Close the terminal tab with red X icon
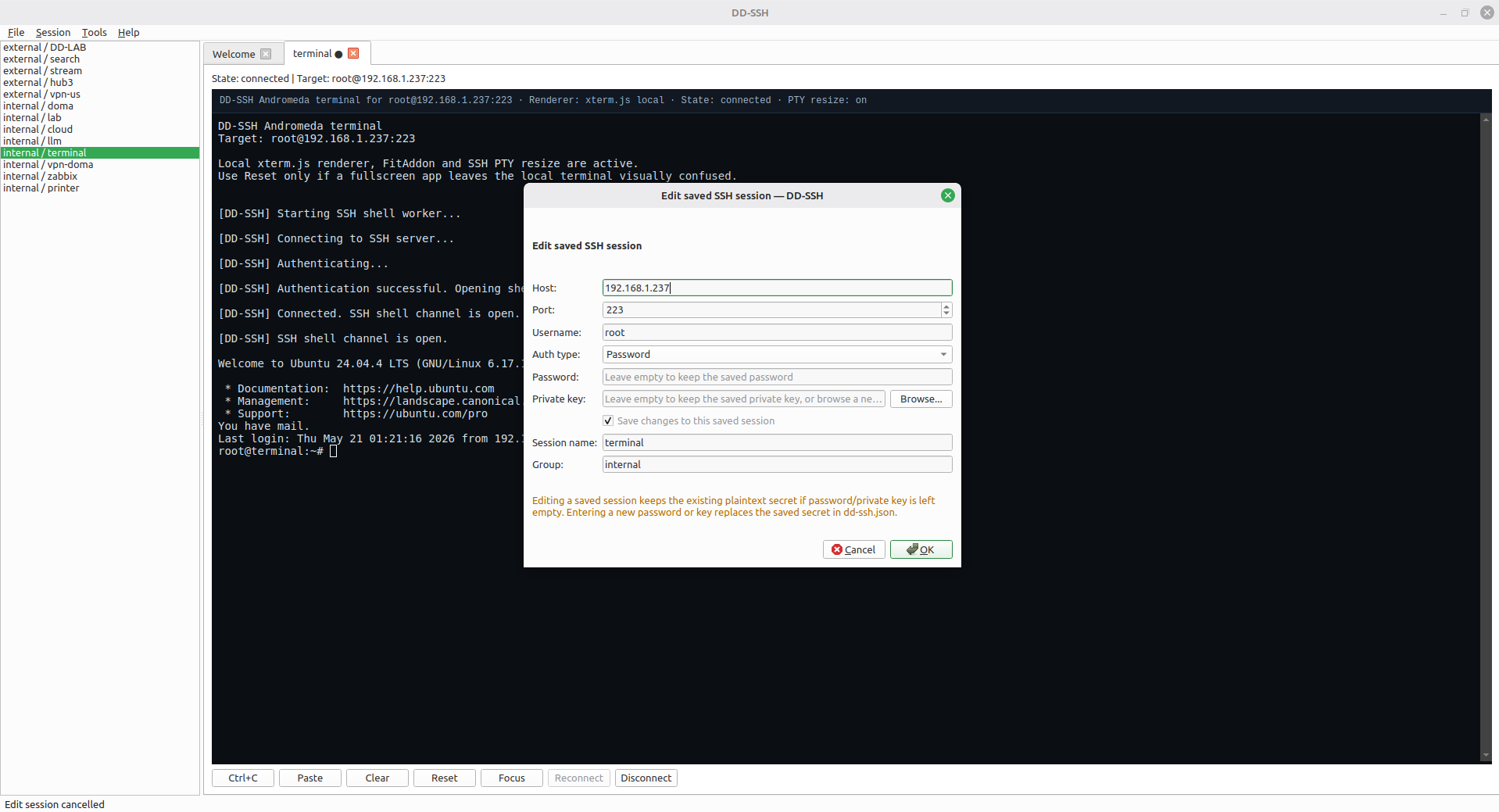 (x=353, y=53)
